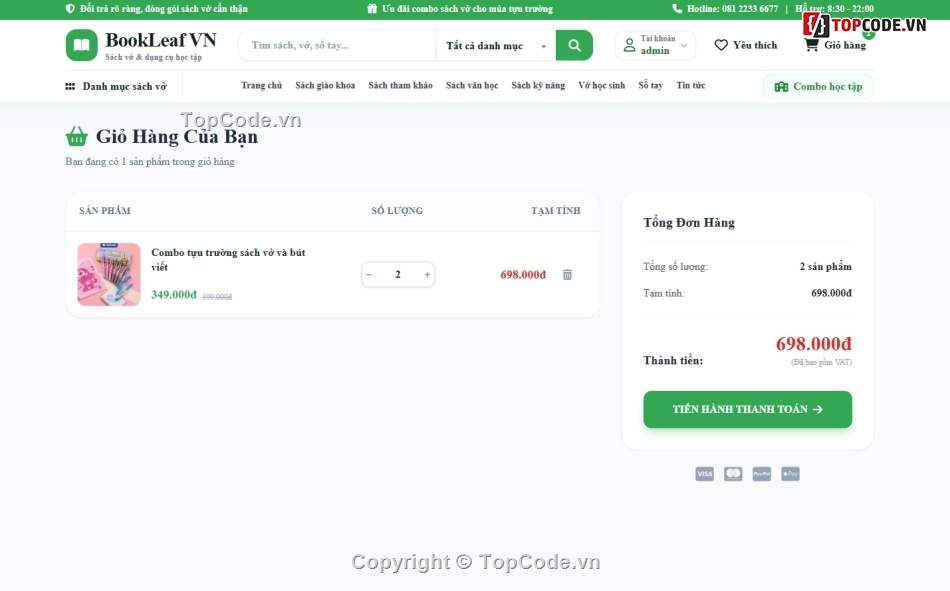Click the Mastercard payment icon
The height and width of the screenshot is (591, 950).
point(733,474)
